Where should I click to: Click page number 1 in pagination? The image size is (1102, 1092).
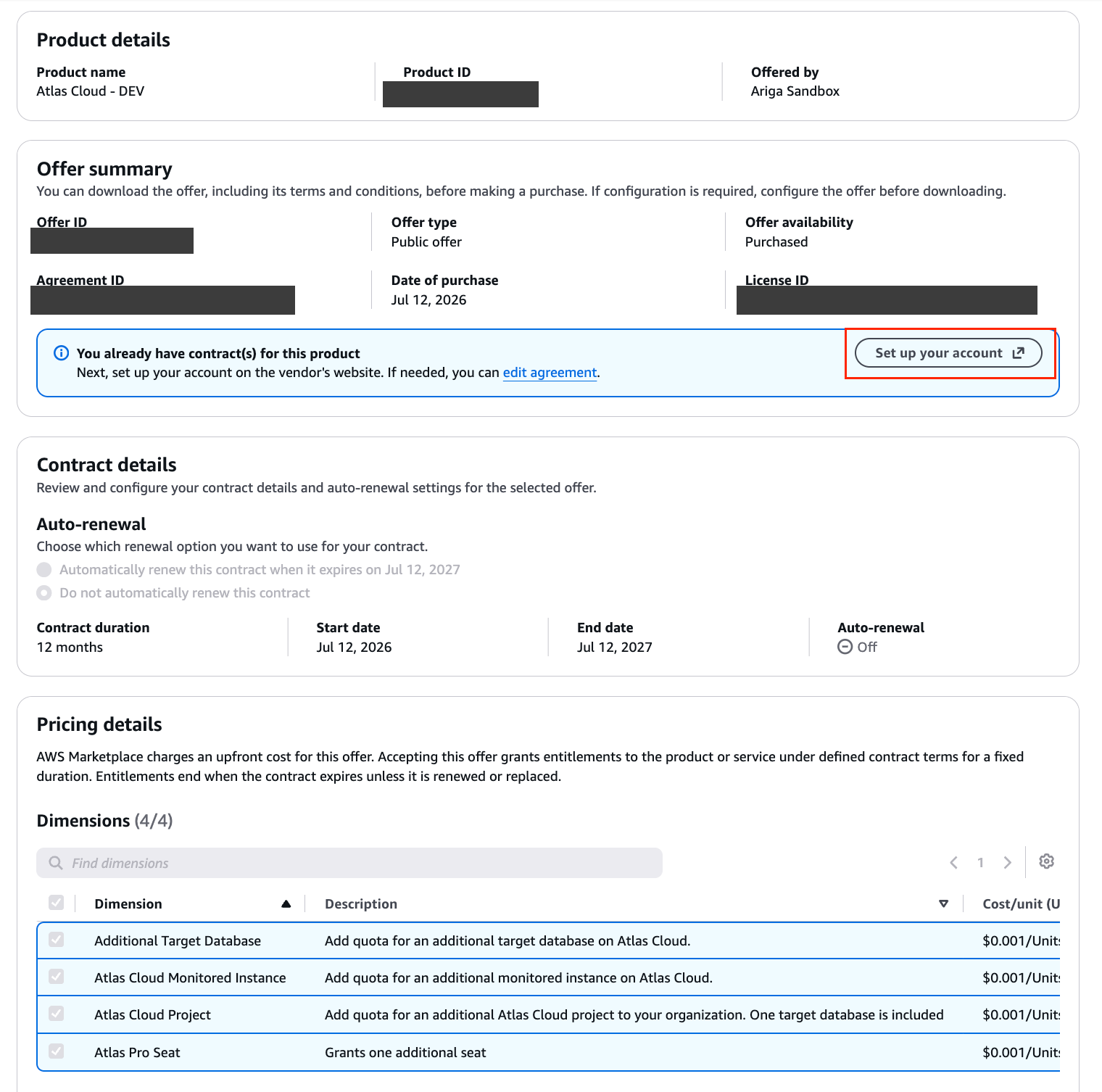click(x=980, y=862)
